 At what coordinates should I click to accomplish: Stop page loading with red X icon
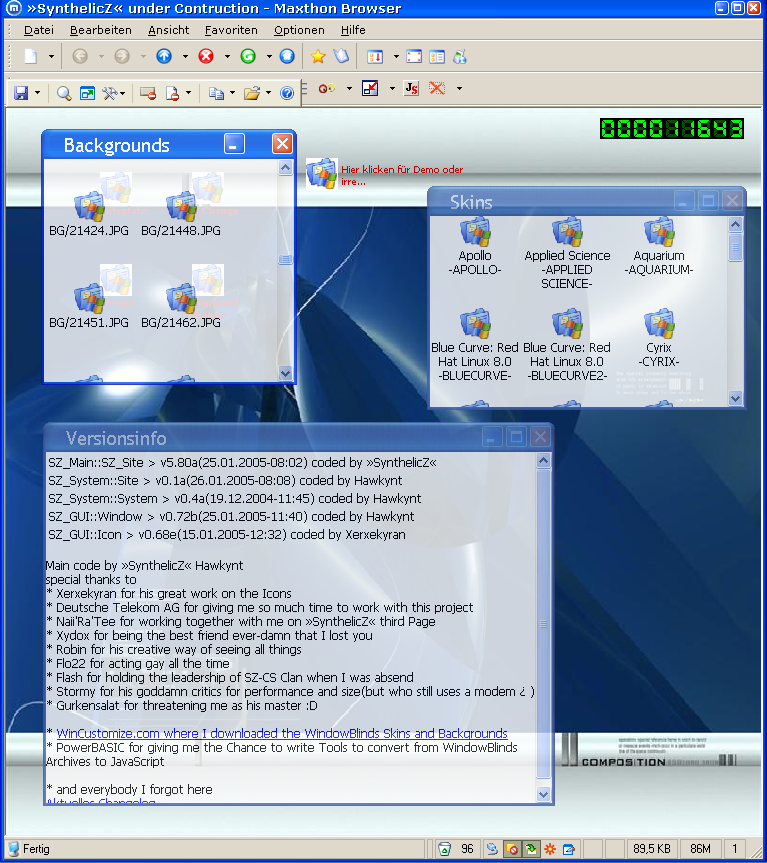tap(206, 56)
